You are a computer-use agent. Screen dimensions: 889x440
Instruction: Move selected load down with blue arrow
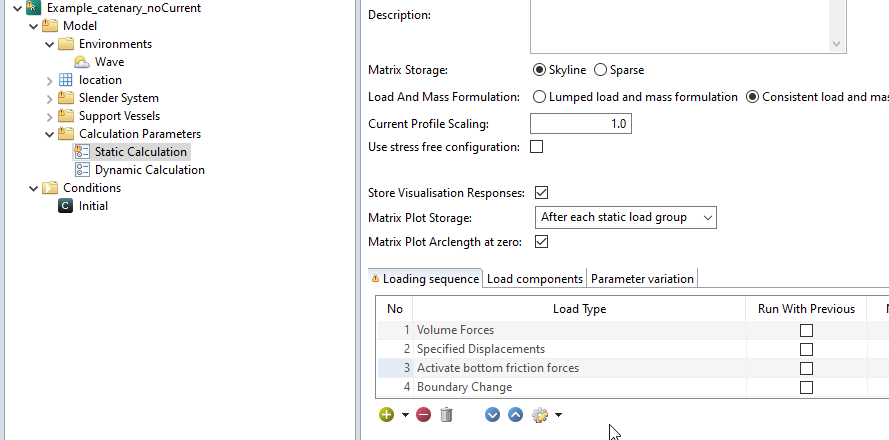[x=492, y=414]
